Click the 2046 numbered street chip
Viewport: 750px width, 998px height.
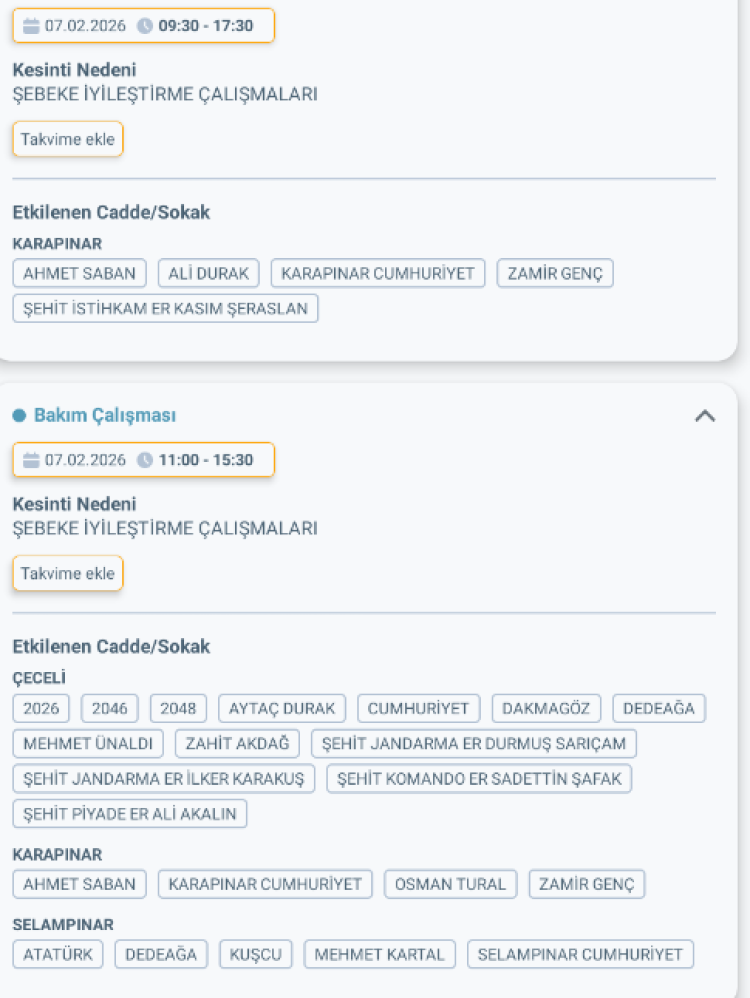108,708
